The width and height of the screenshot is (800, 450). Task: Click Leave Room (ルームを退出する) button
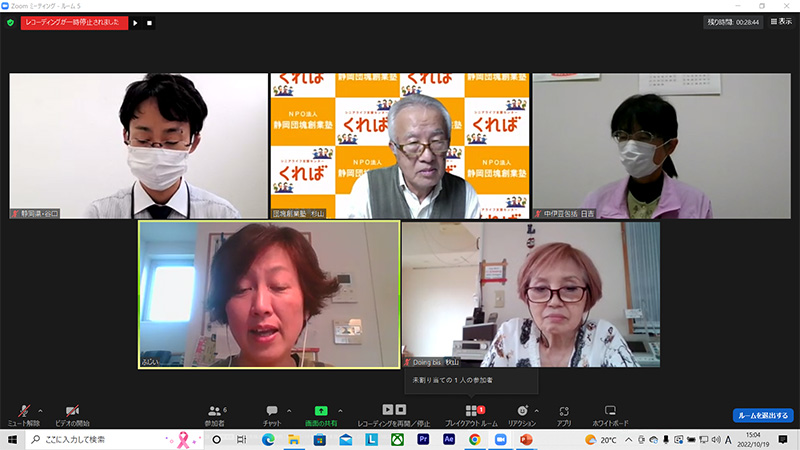pyautogui.click(x=762, y=415)
